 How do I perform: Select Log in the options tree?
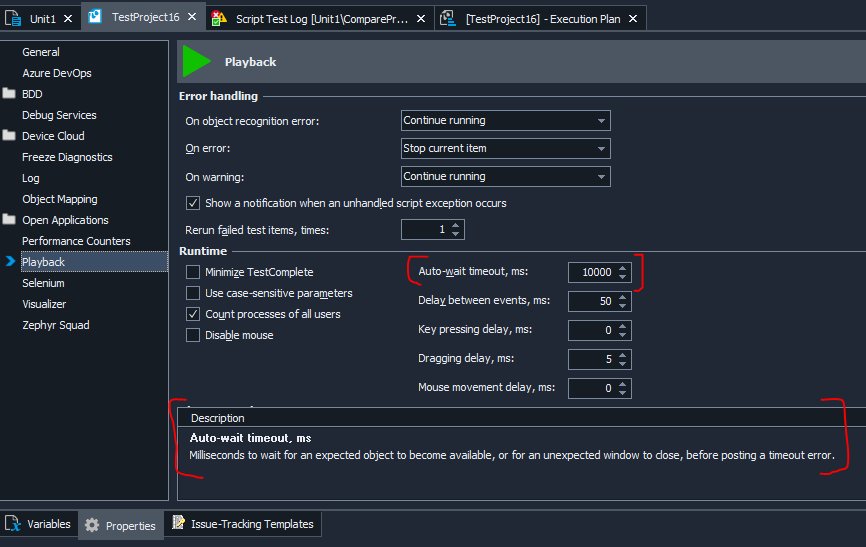point(30,178)
